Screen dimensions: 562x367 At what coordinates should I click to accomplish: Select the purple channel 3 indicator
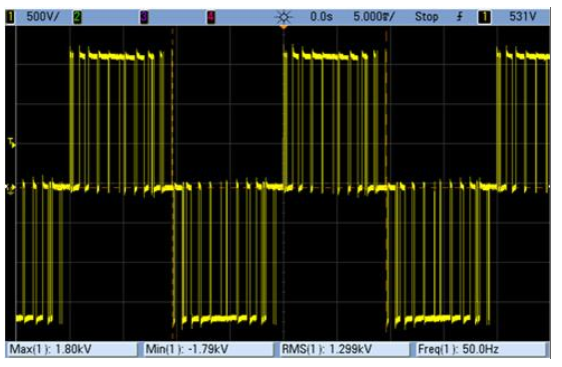[x=144, y=17]
